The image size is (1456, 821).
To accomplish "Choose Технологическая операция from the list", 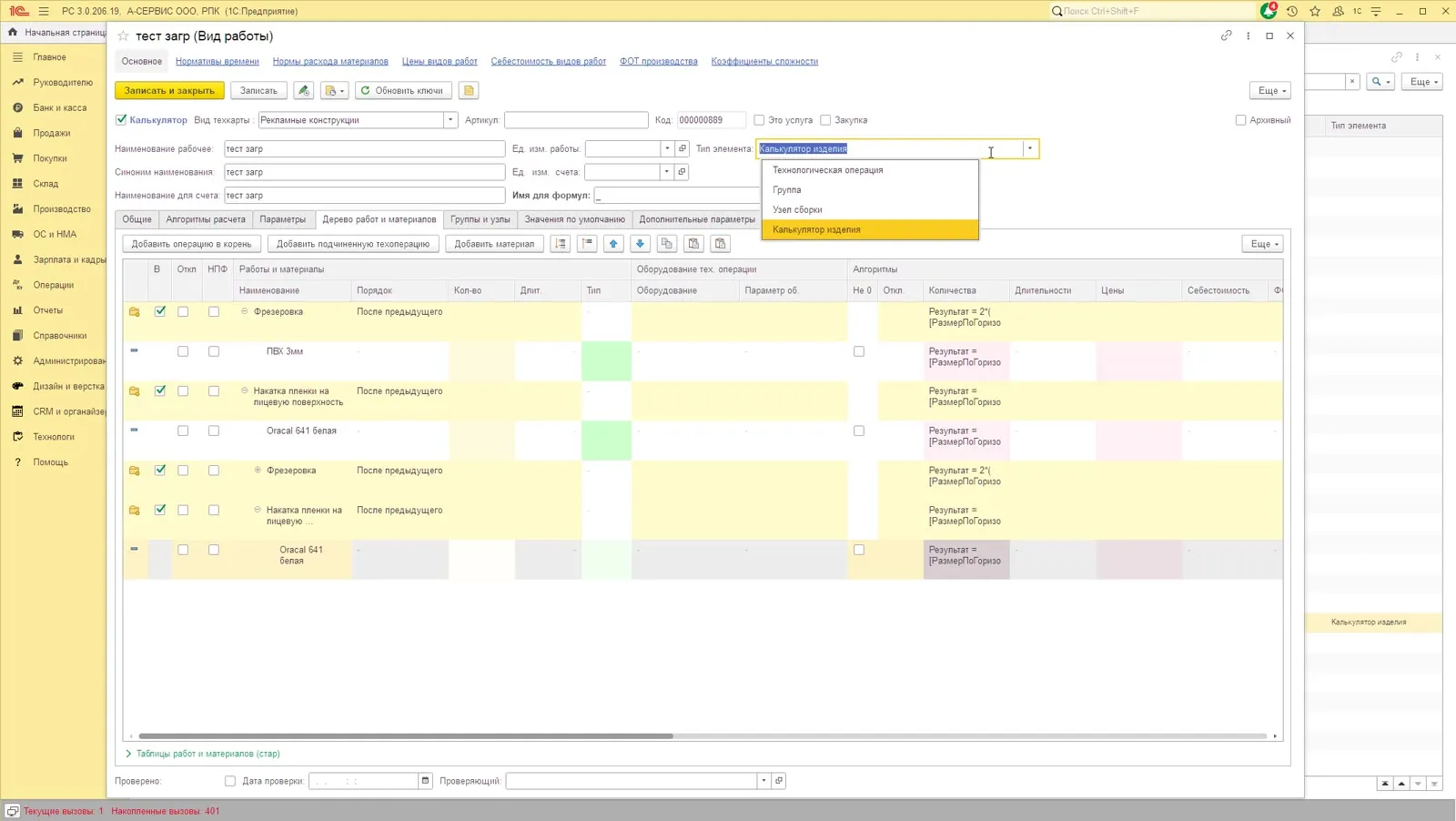I will 870,170.
